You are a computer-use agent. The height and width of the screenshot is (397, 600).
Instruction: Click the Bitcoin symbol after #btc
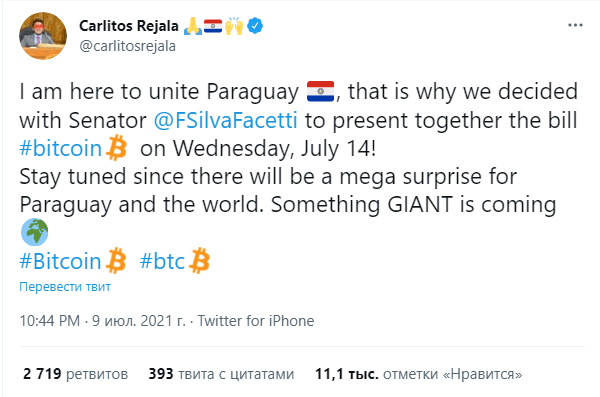pyautogui.click(x=200, y=261)
